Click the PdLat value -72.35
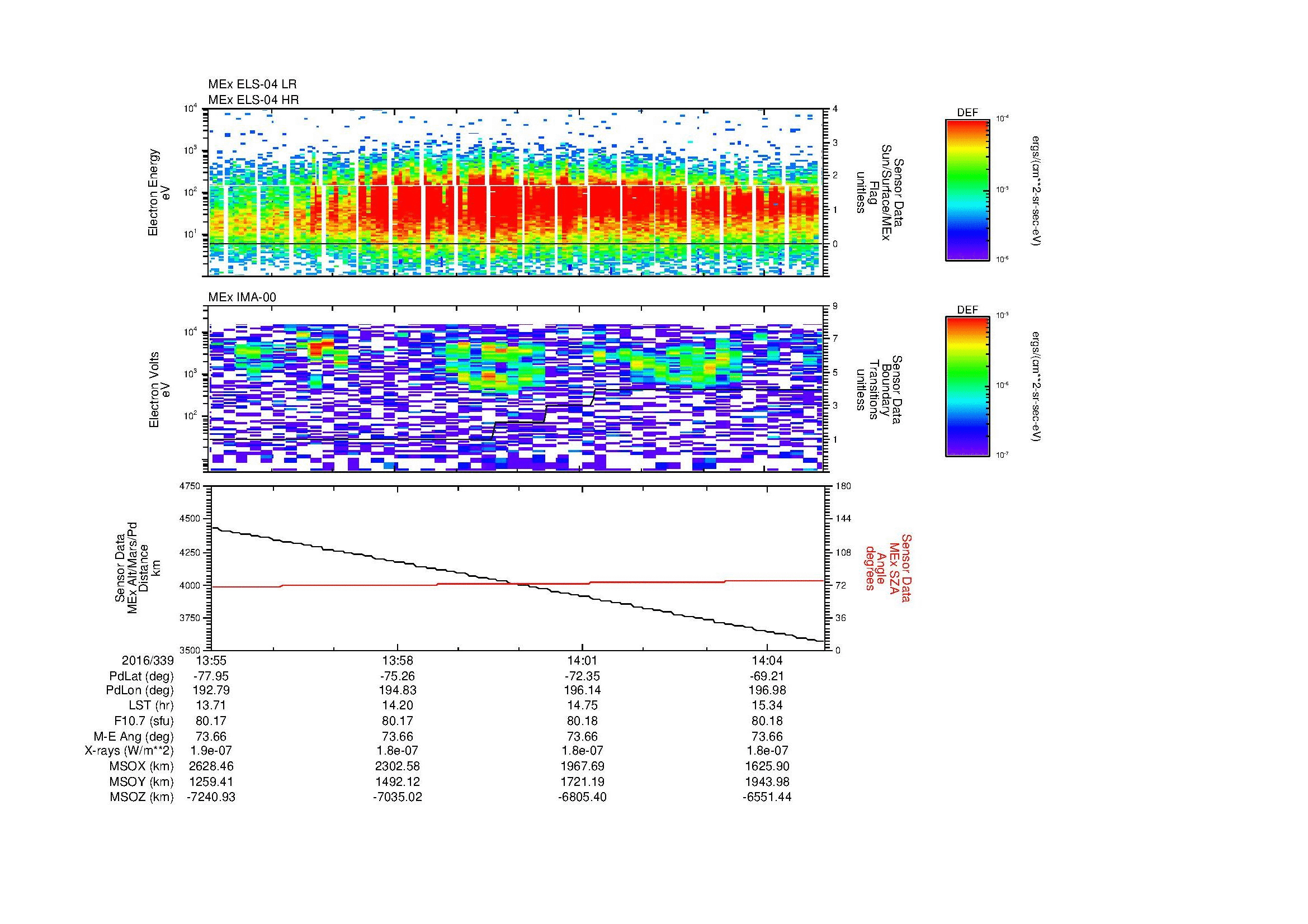 [x=582, y=676]
